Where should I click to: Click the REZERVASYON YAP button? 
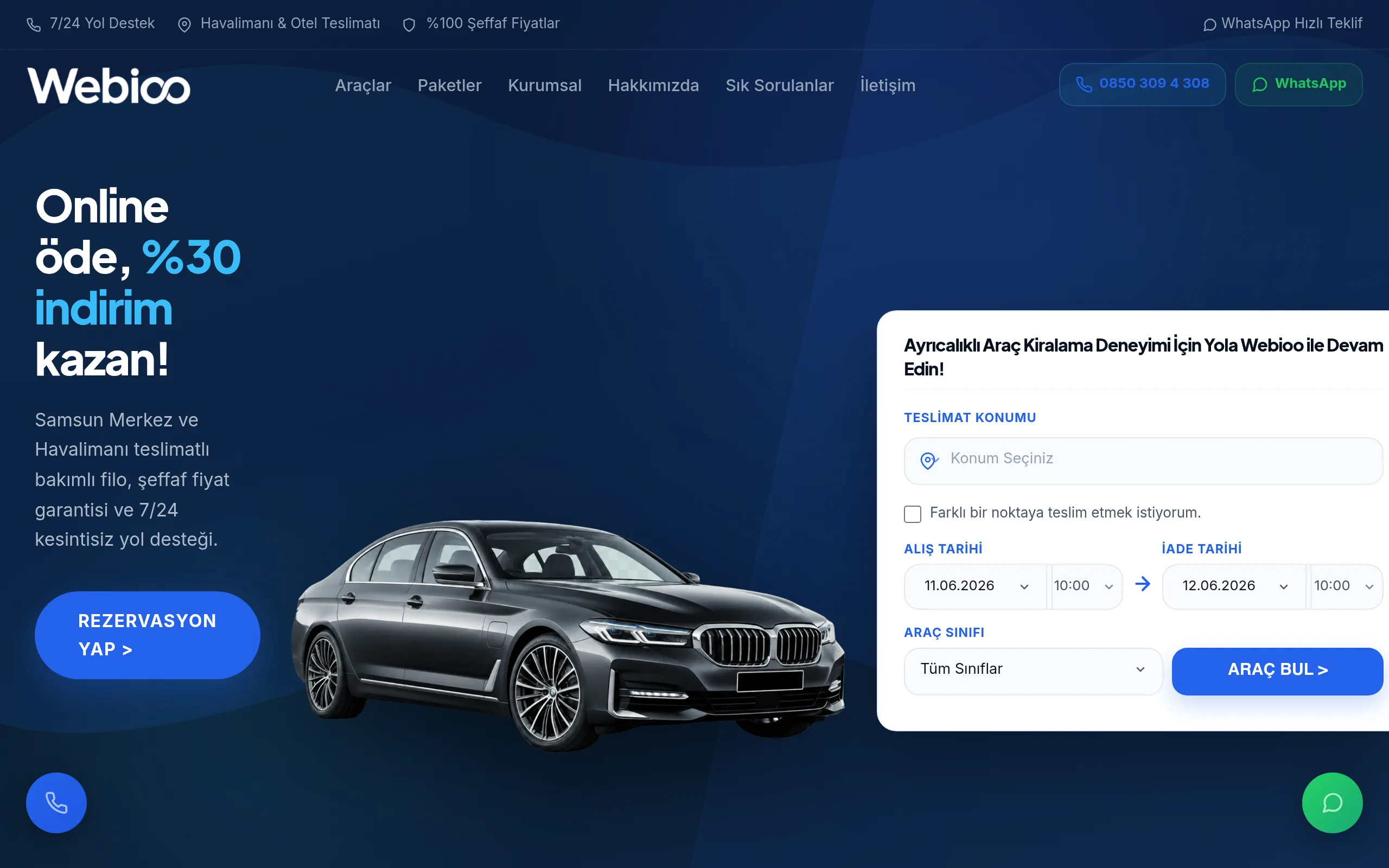tap(148, 635)
